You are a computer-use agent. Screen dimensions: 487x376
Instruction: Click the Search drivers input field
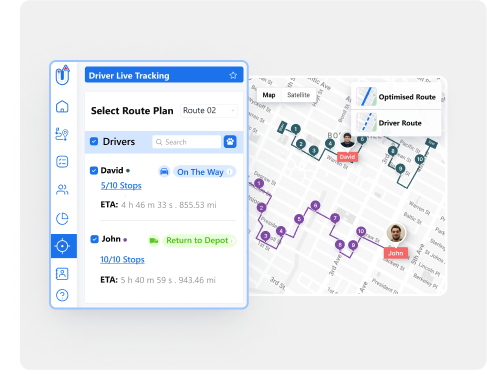click(187, 142)
